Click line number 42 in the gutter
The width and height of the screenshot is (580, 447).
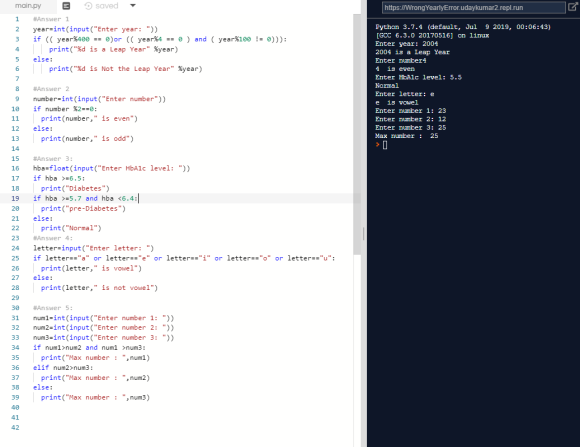(x=15, y=427)
